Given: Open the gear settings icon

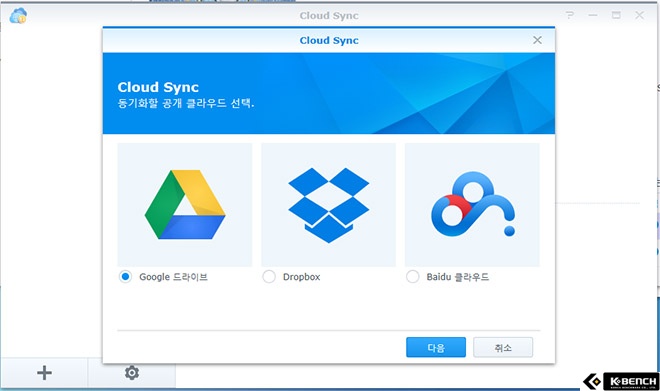Looking at the screenshot, I should tap(132, 372).
